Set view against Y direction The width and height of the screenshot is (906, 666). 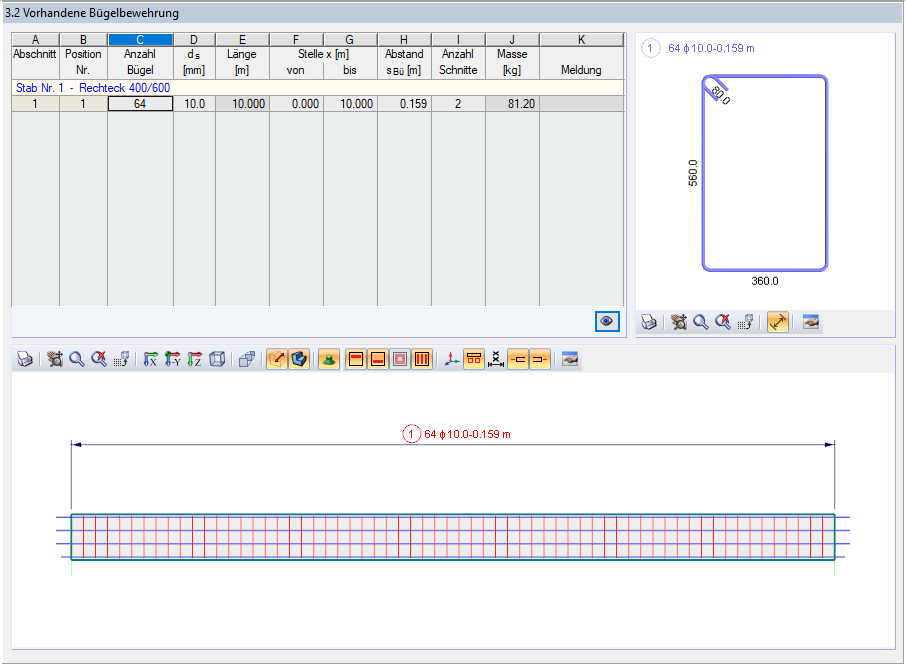click(x=172, y=359)
